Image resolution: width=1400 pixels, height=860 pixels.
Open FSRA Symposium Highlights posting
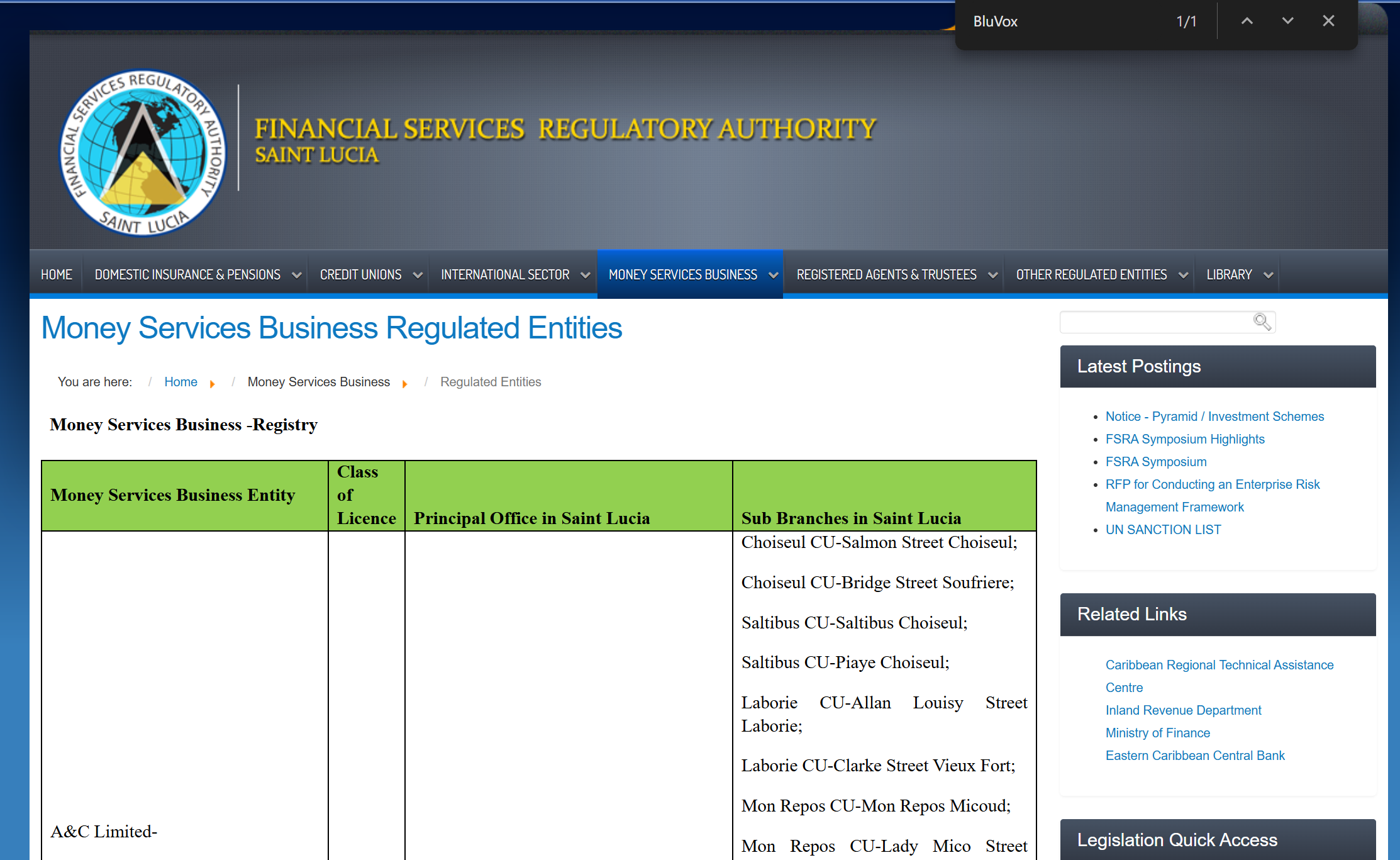pos(1185,439)
